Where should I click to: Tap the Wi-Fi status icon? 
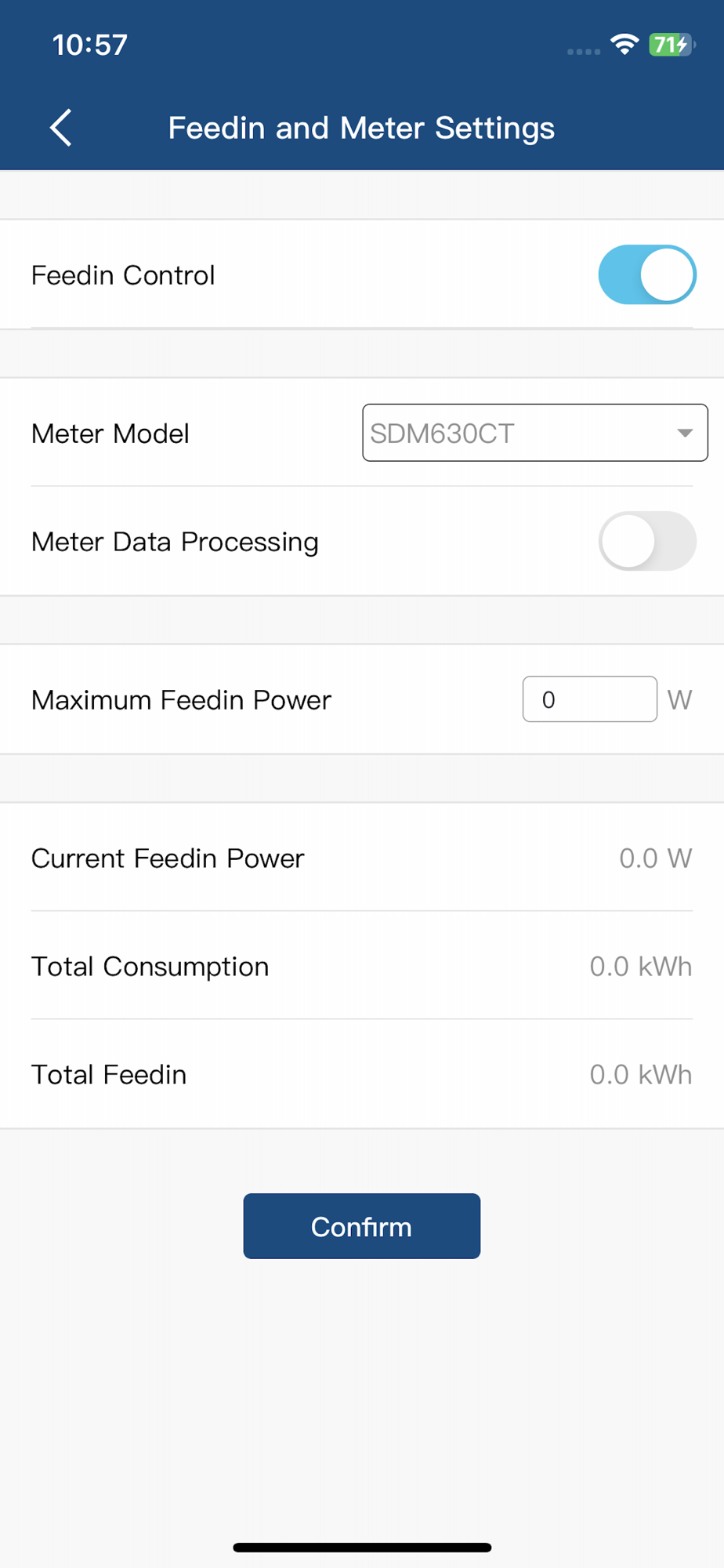click(x=624, y=45)
